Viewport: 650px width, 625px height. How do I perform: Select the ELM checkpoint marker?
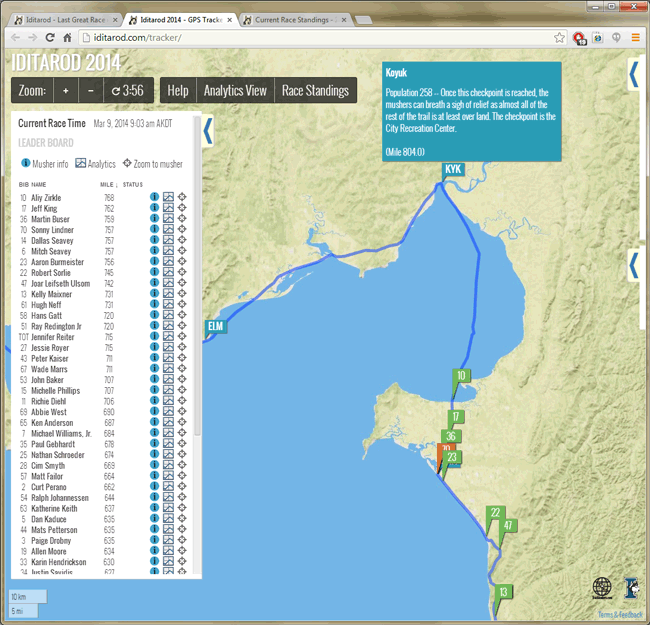pyautogui.click(x=216, y=326)
